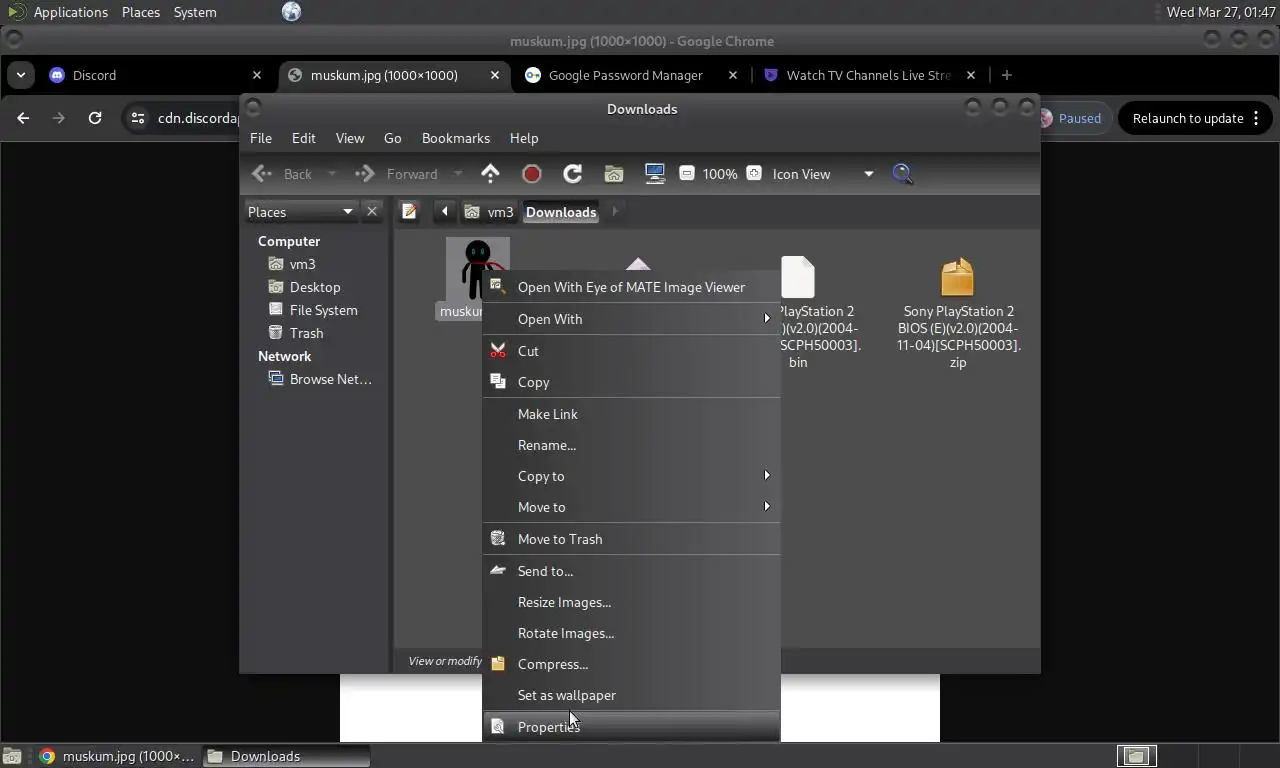Close the Google Password Manager tab
Image resolution: width=1280 pixels, height=768 pixels.
coord(733,75)
